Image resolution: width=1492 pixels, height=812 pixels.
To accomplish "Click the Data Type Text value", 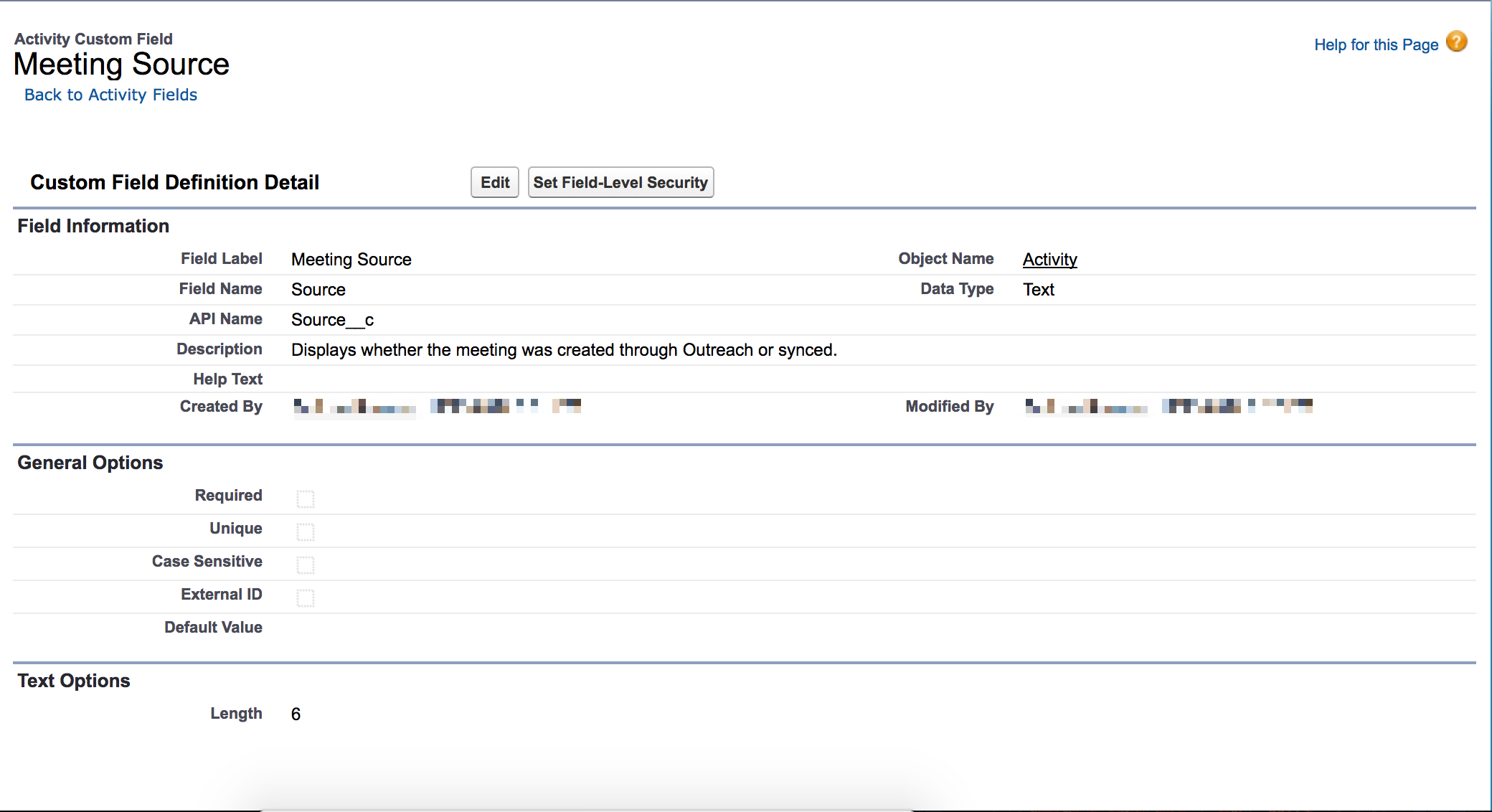I will [x=1038, y=290].
